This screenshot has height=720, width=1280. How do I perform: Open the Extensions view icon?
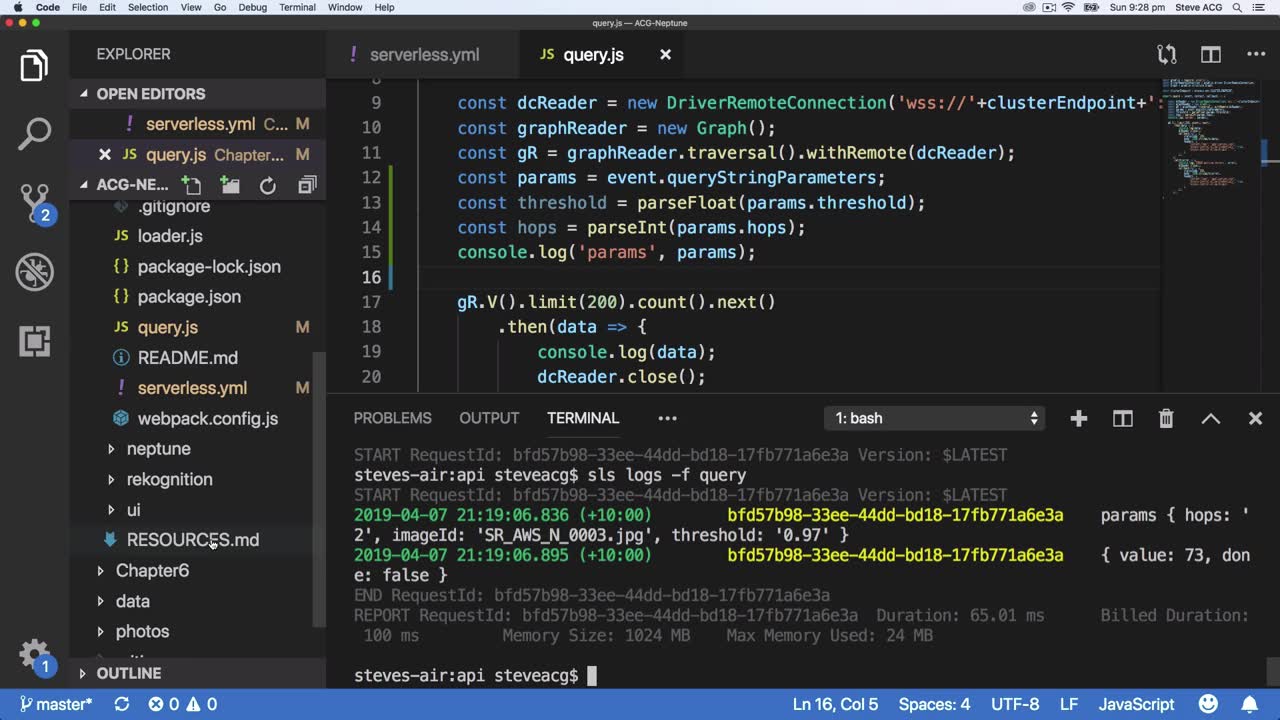[34, 341]
